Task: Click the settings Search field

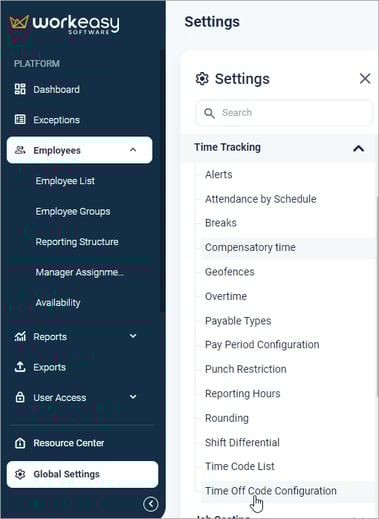Action: (284, 113)
